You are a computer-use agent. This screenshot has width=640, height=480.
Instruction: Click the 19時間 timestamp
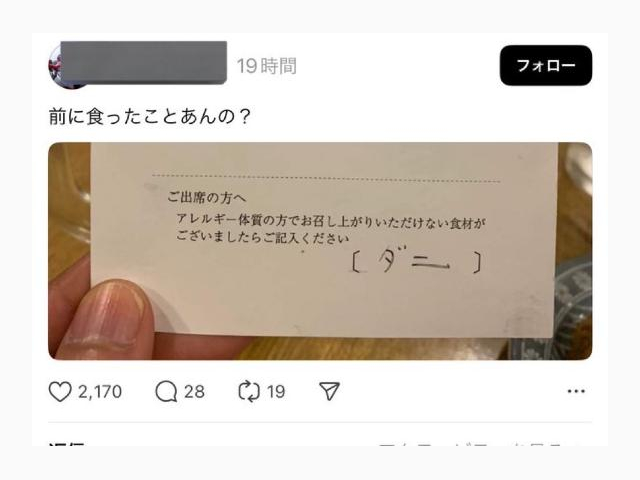(x=267, y=66)
